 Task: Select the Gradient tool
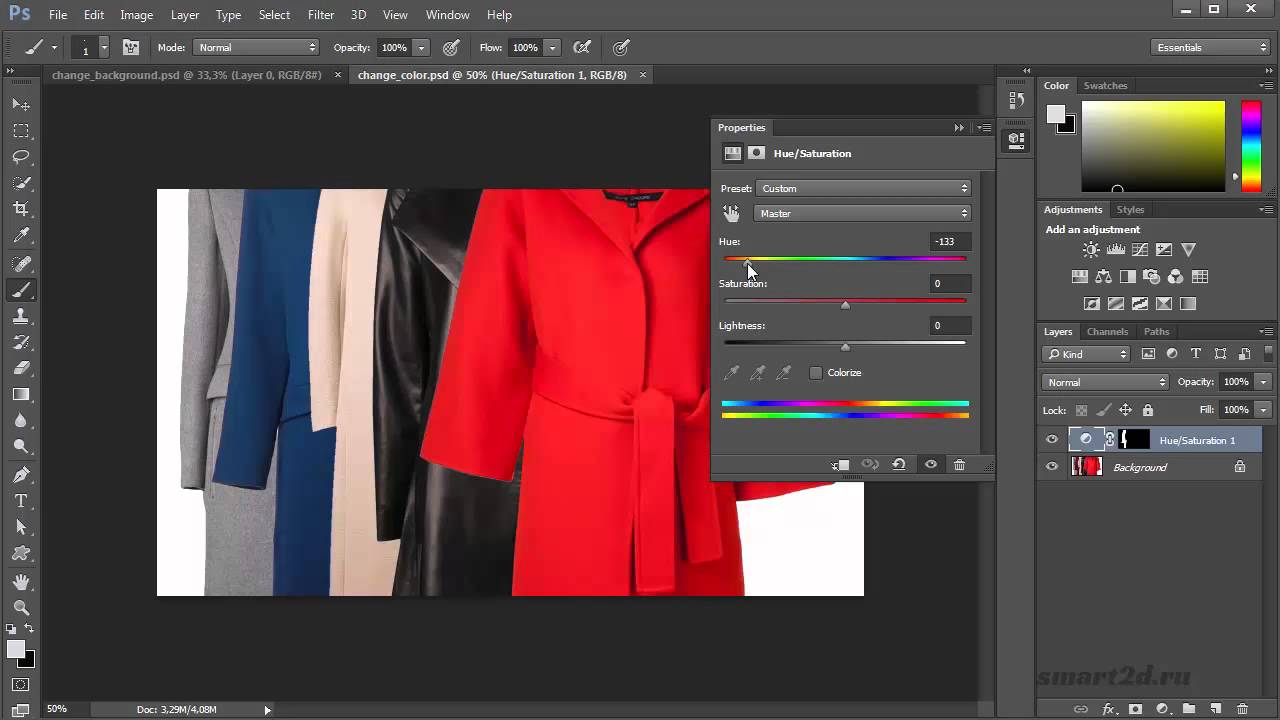pos(21,394)
